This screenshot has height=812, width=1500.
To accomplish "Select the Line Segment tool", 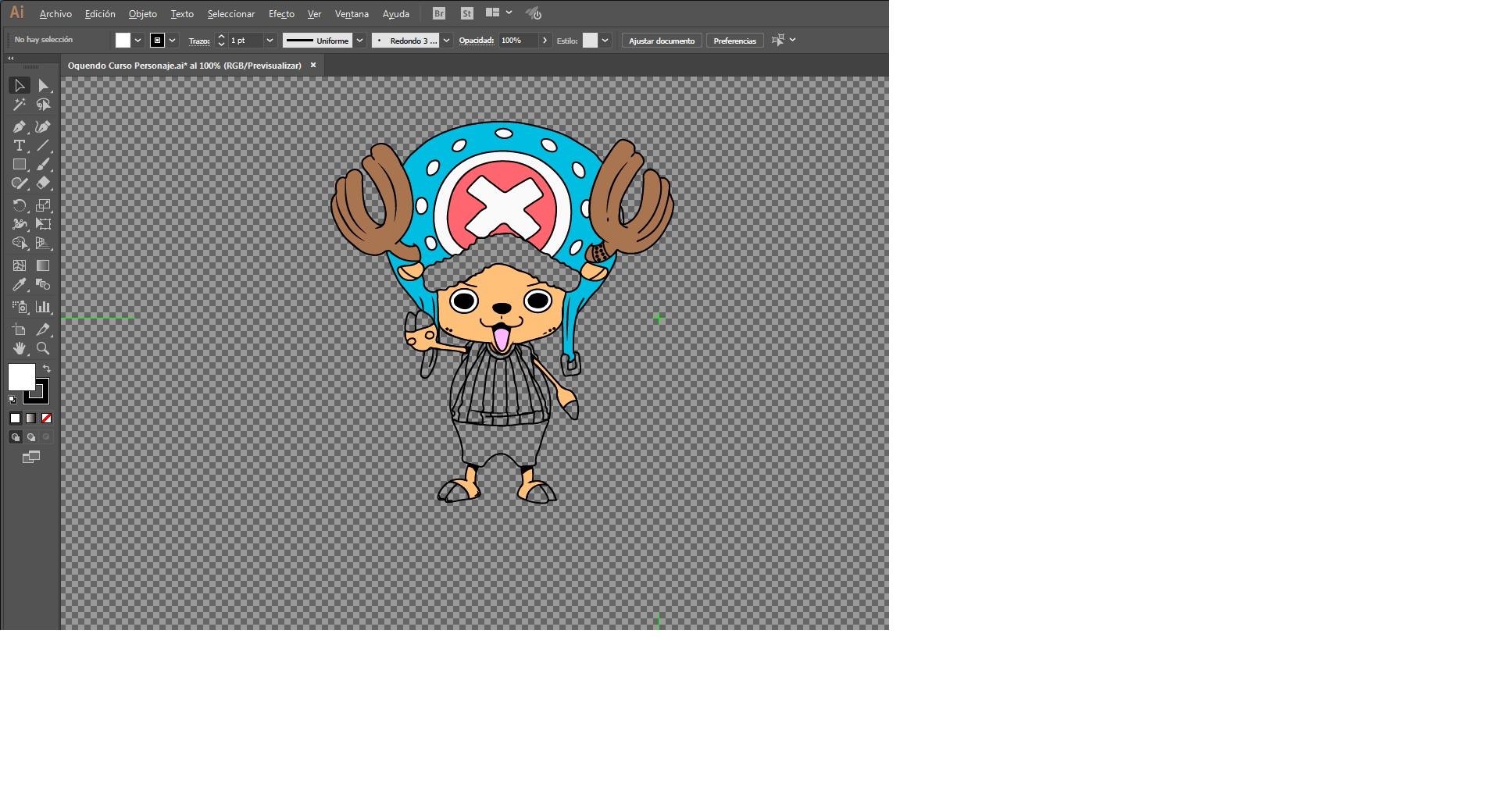I will tap(44, 145).
